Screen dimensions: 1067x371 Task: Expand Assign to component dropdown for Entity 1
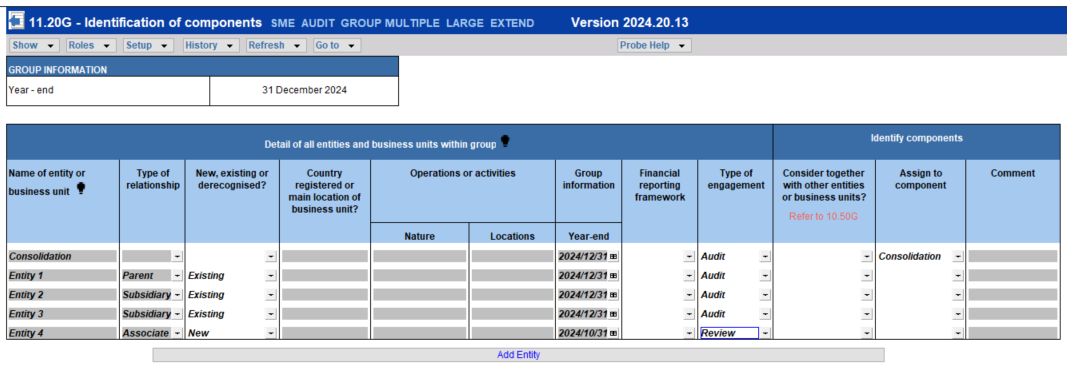pyautogui.click(x=958, y=276)
